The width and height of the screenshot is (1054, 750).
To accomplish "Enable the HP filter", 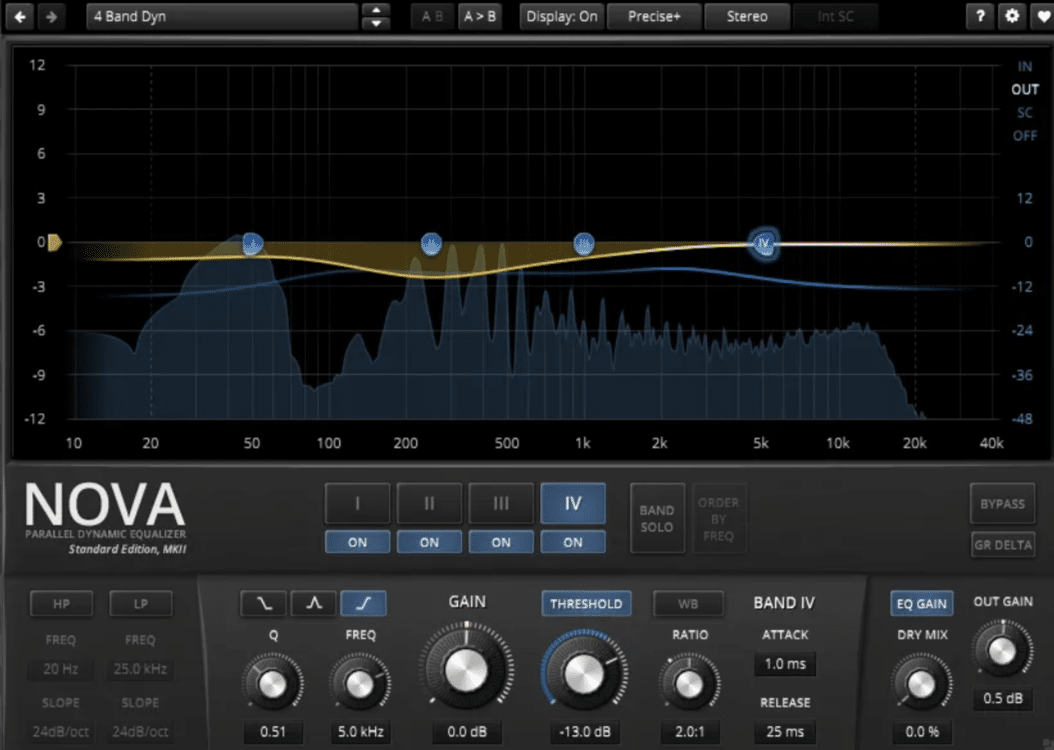I will pos(61,603).
